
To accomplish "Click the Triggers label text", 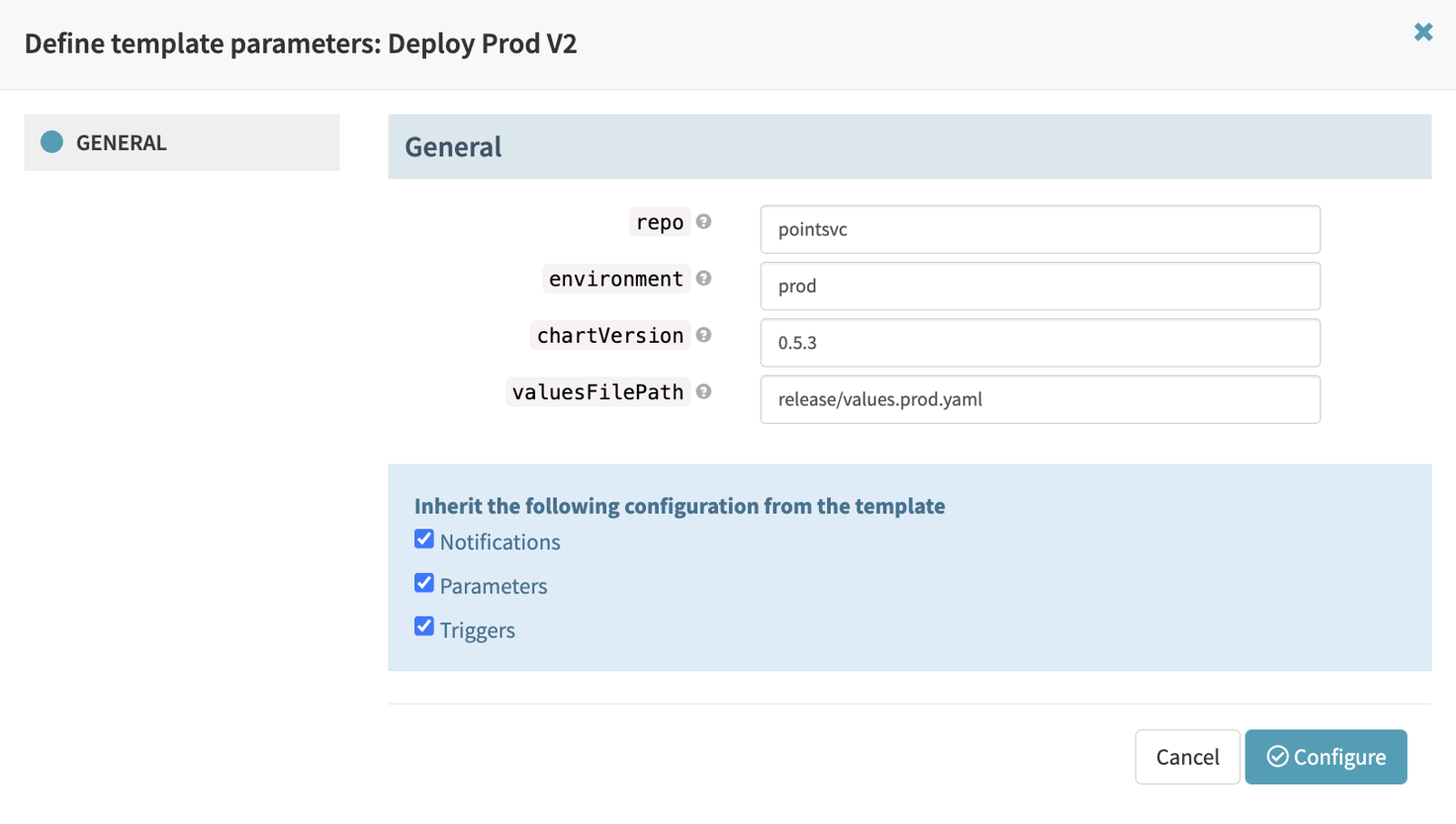I will pos(477,630).
